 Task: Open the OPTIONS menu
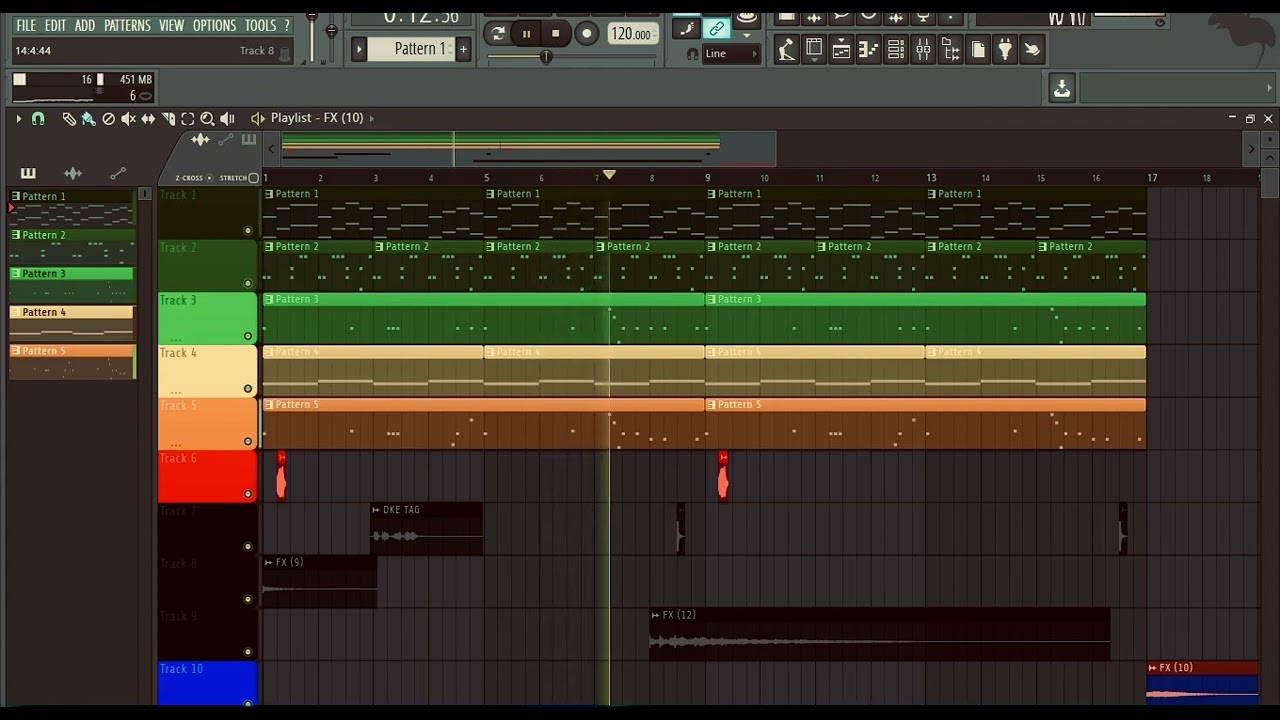(214, 25)
